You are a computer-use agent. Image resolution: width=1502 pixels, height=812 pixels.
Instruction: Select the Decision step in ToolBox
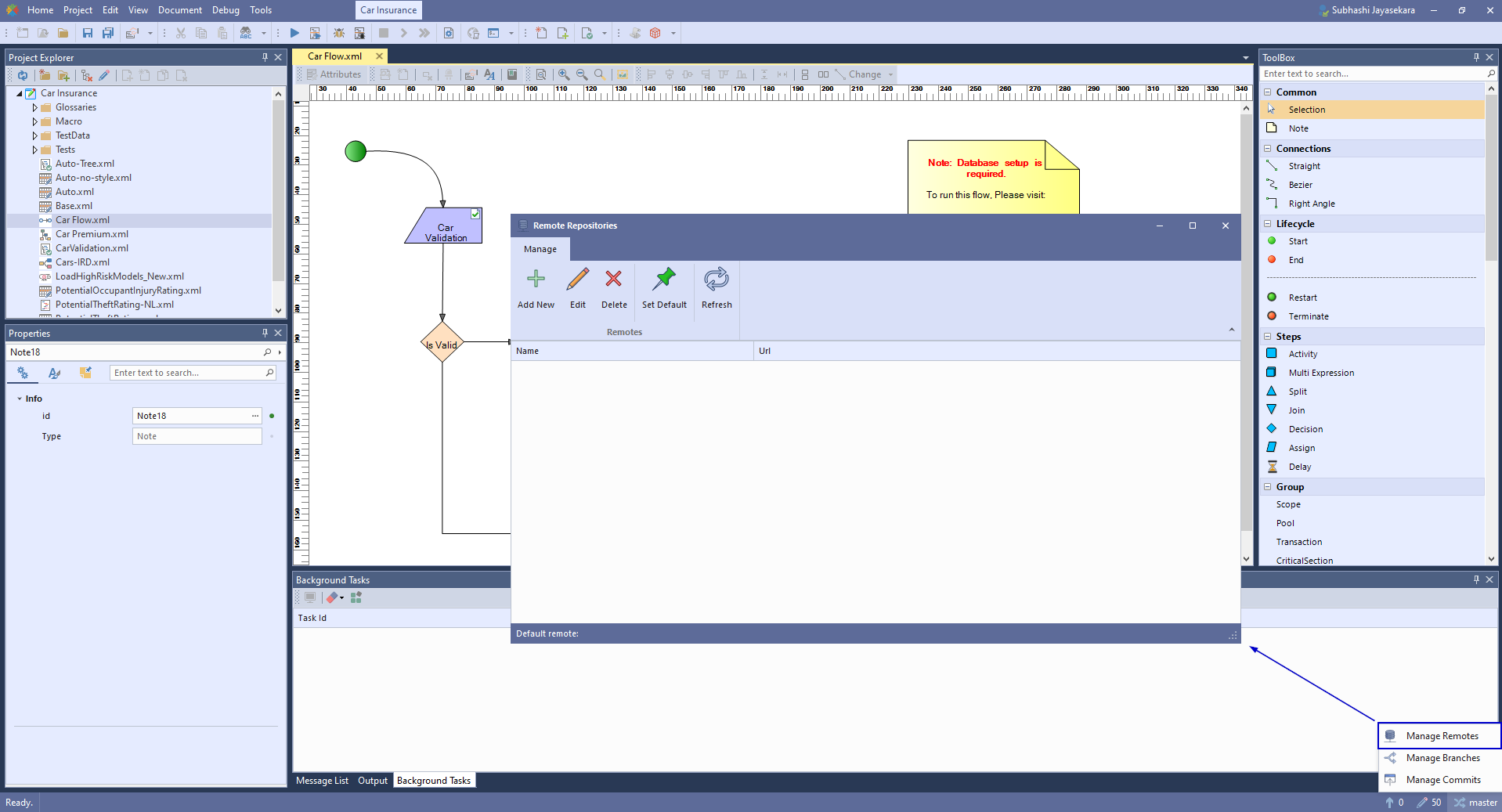tap(1305, 429)
